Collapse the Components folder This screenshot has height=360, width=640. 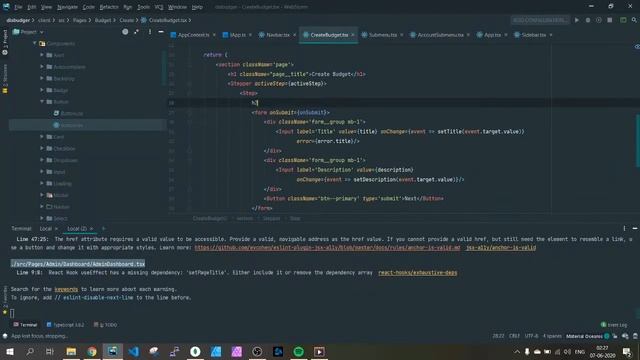pyautogui.click(x=35, y=43)
